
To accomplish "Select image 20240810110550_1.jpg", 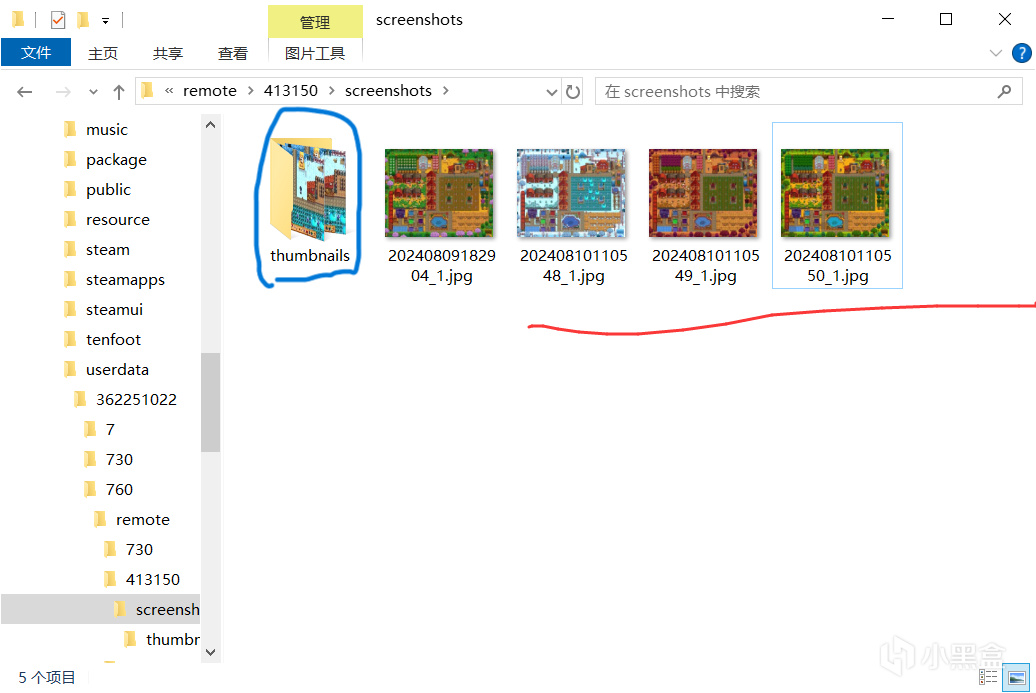I will pyautogui.click(x=837, y=205).
